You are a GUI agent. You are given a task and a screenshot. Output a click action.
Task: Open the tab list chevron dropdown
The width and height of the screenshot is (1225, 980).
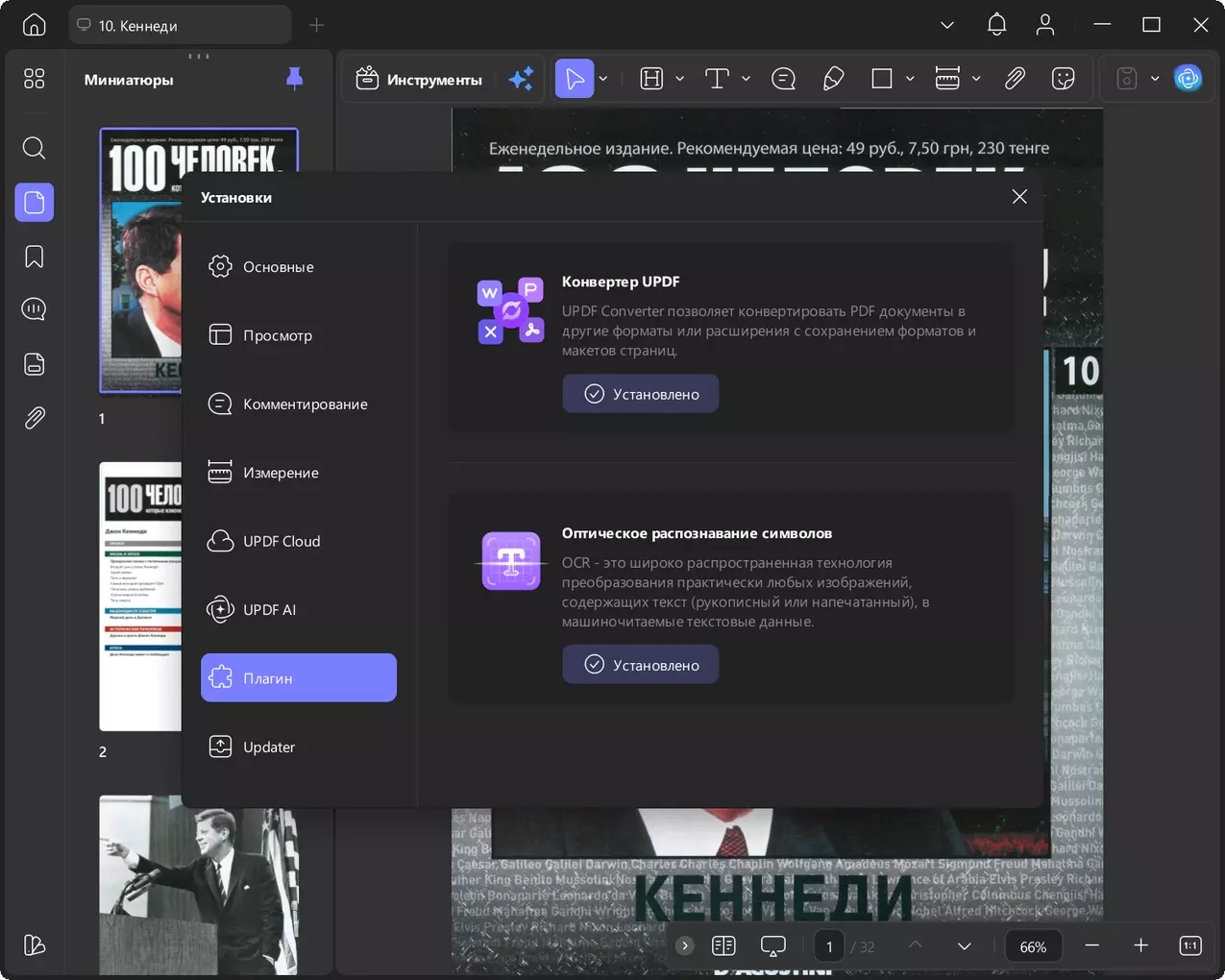947,25
